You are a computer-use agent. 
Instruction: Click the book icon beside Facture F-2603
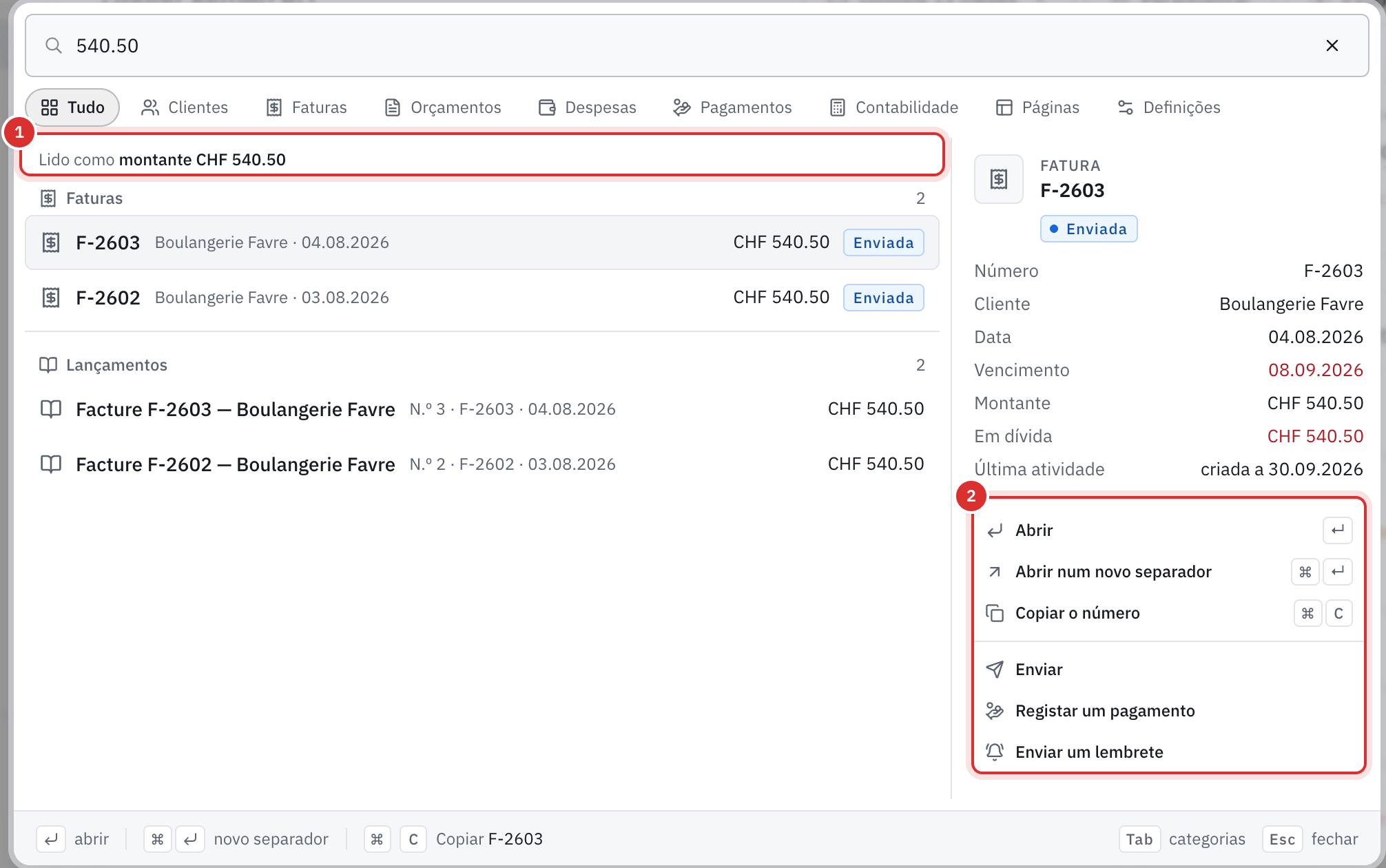pyautogui.click(x=51, y=409)
